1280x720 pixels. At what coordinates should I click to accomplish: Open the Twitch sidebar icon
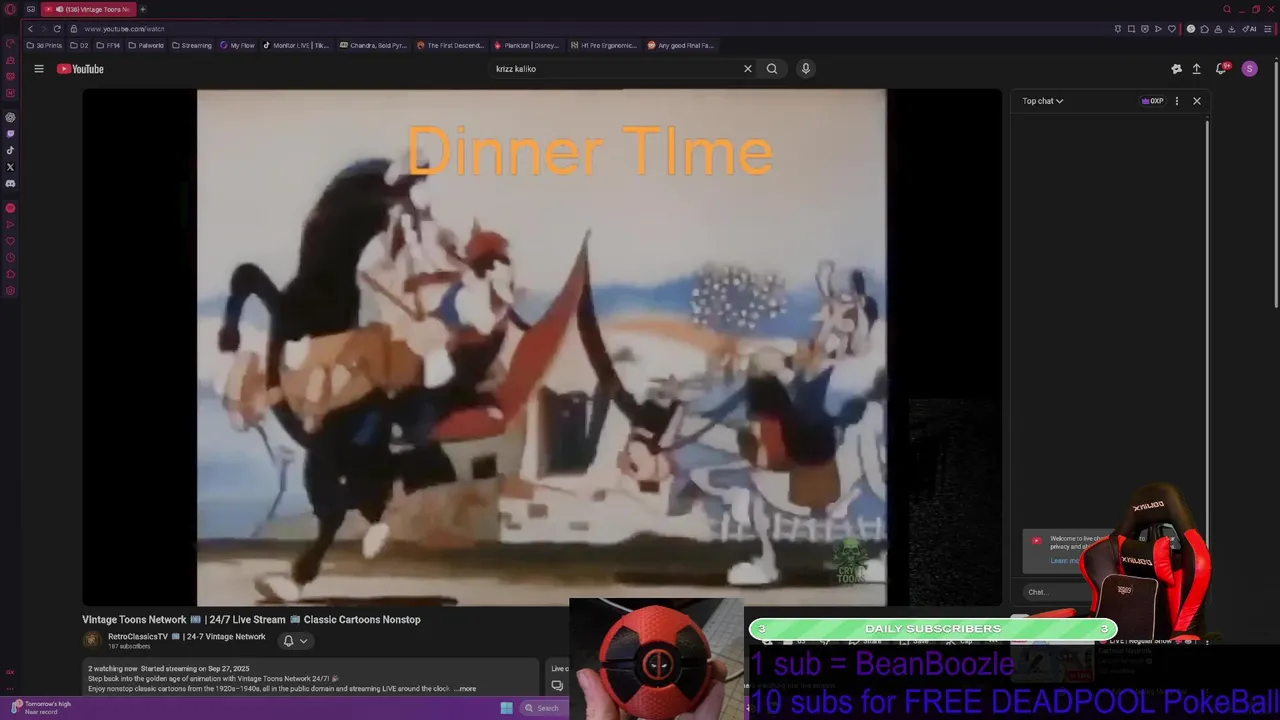tap(10, 134)
